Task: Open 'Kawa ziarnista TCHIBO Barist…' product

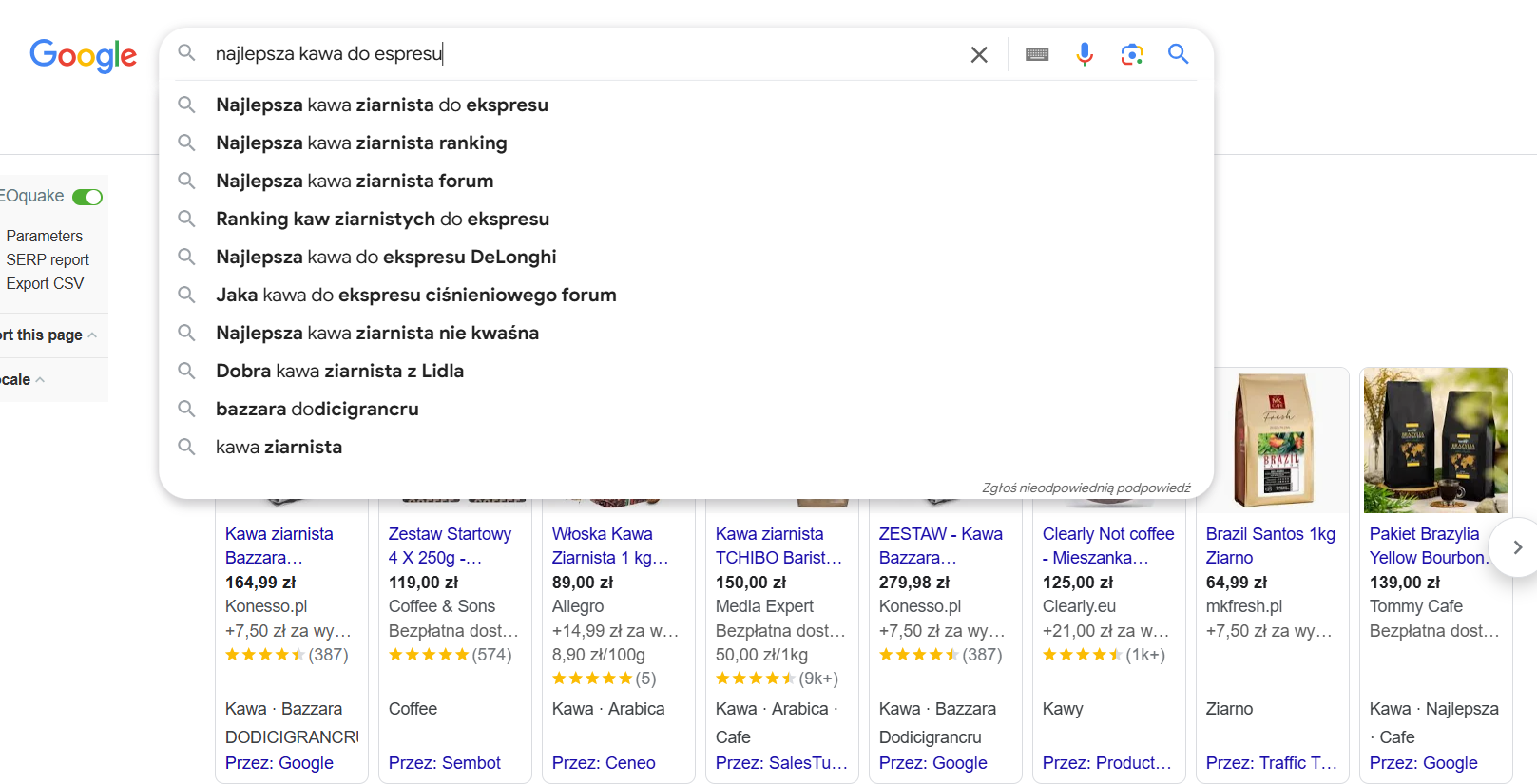Action: click(778, 545)
